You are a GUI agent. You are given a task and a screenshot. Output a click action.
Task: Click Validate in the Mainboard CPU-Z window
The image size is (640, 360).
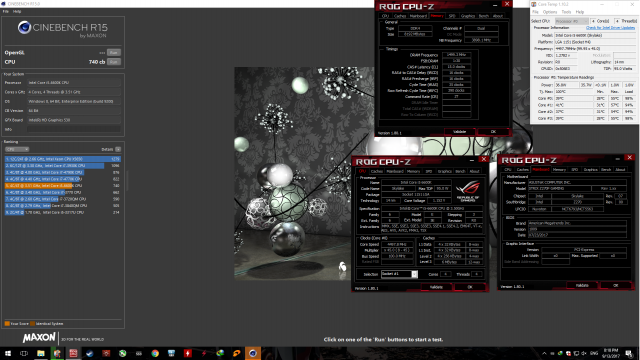(x=582, y=286)
